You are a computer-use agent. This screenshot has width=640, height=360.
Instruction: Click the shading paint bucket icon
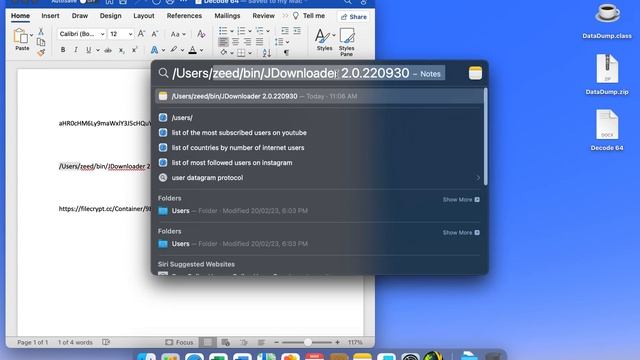point(224,53)
